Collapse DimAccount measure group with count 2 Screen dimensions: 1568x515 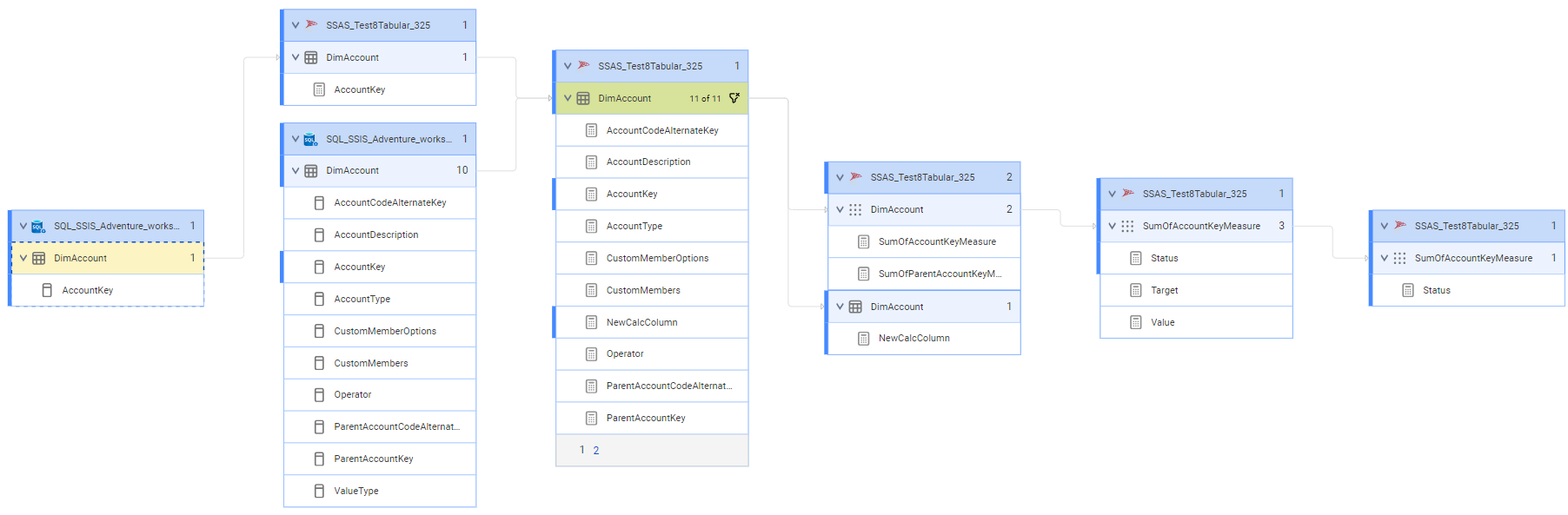(x=840, y=209)
